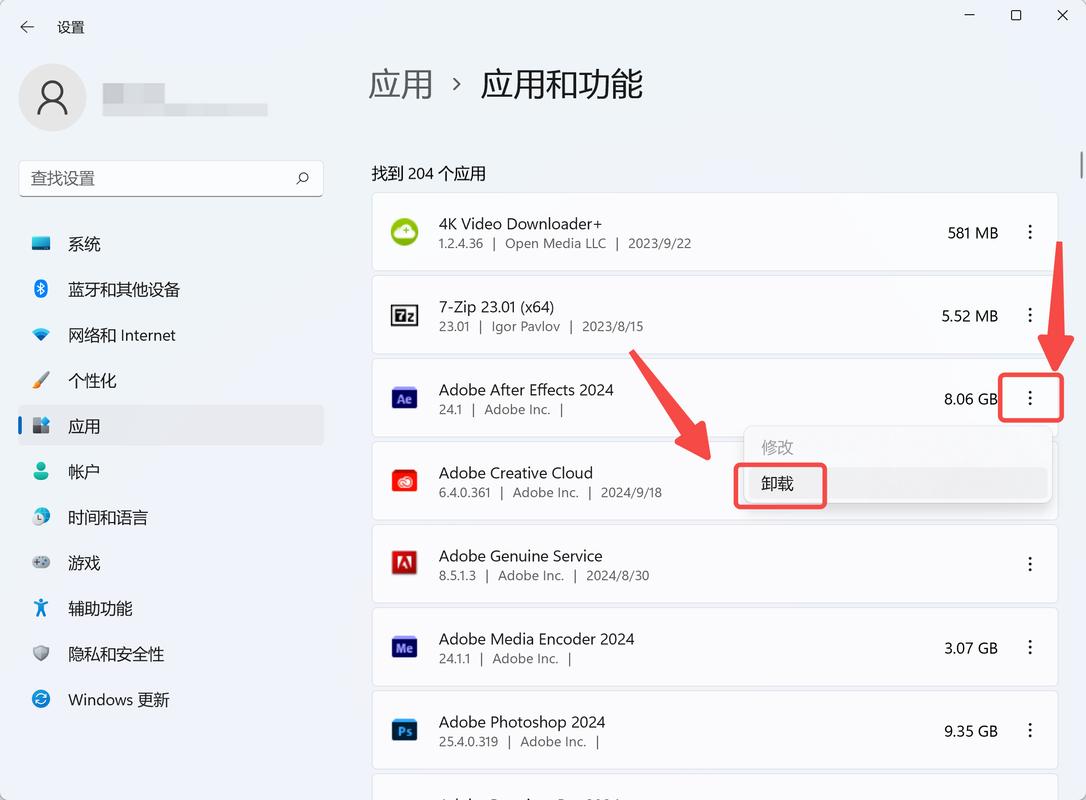Open 系统 settings
The height and width of the screenshot is (800, 1086).
pos(171,244)
